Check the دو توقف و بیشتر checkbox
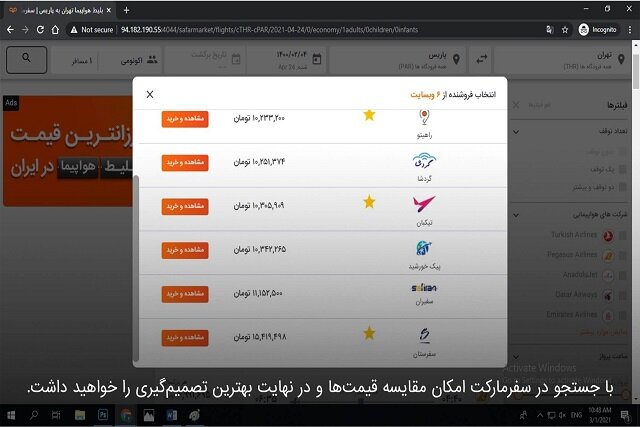 pyautogui.click(x=623, y=187)
